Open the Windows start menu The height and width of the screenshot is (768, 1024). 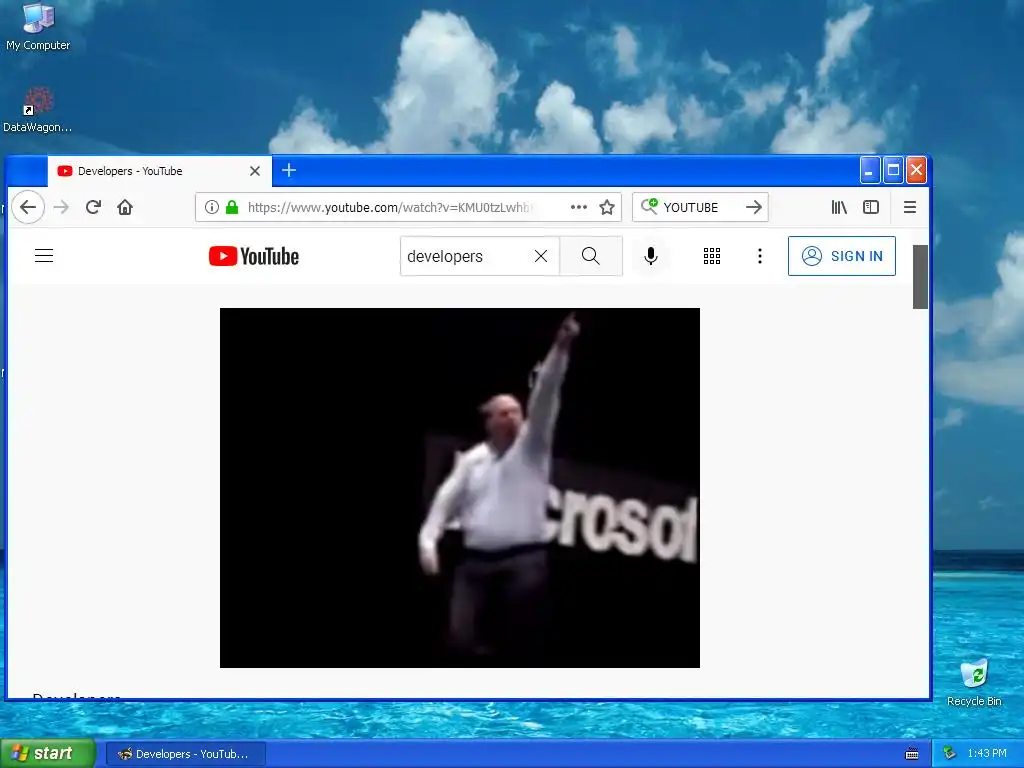(x=47, y=754)
